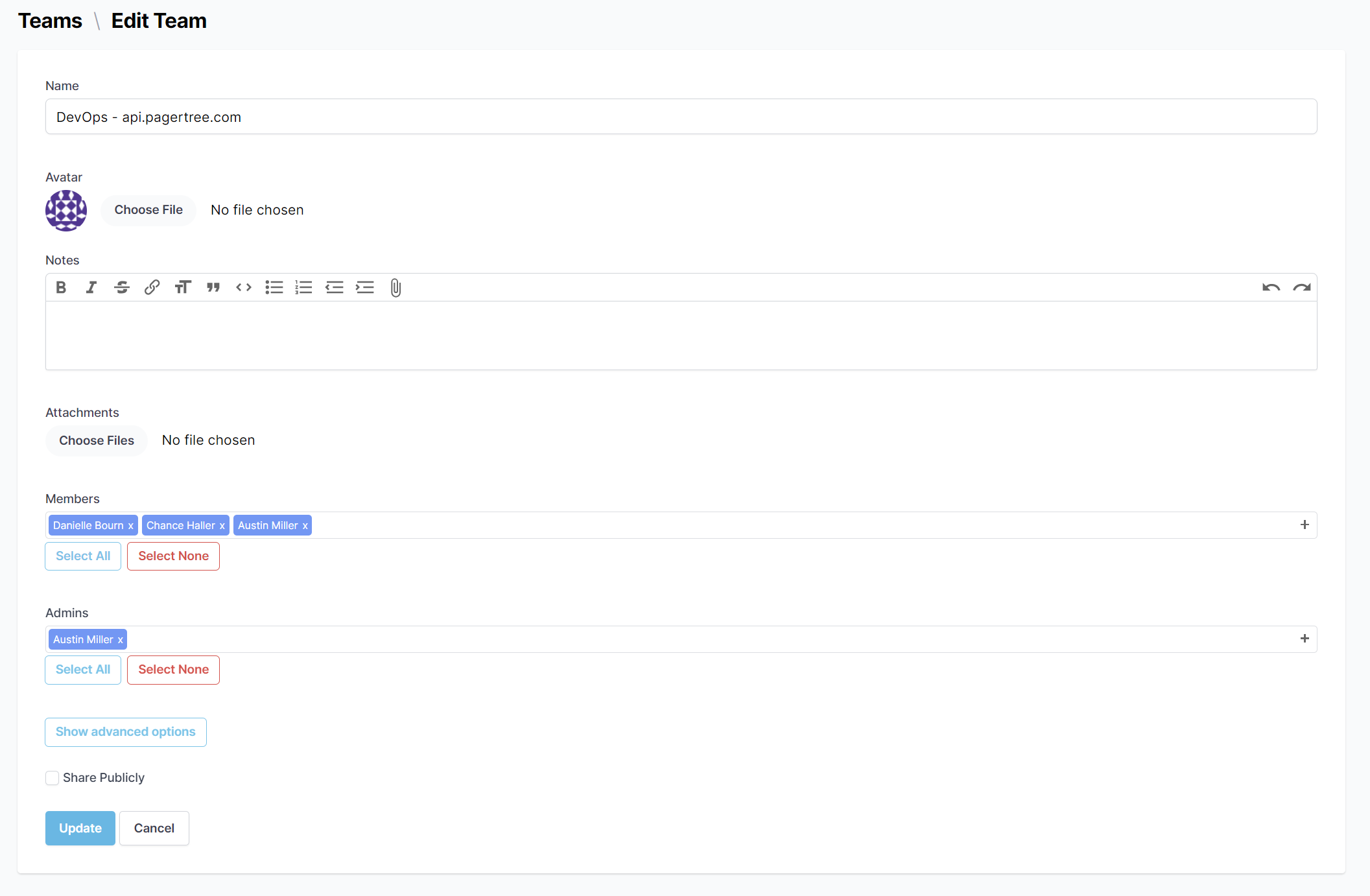The image size is (1370, 896).
Task: Open the Admins add selector
Action: coord(1305,639)
